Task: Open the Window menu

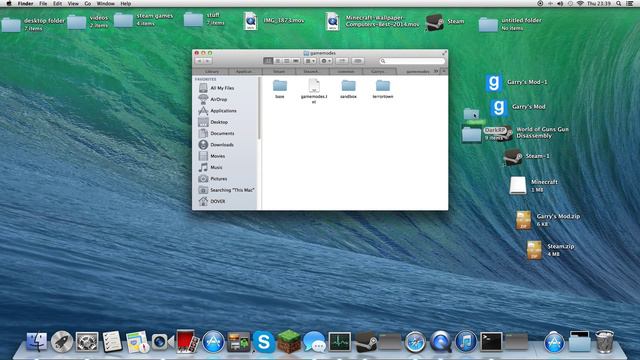Action: 106,3
